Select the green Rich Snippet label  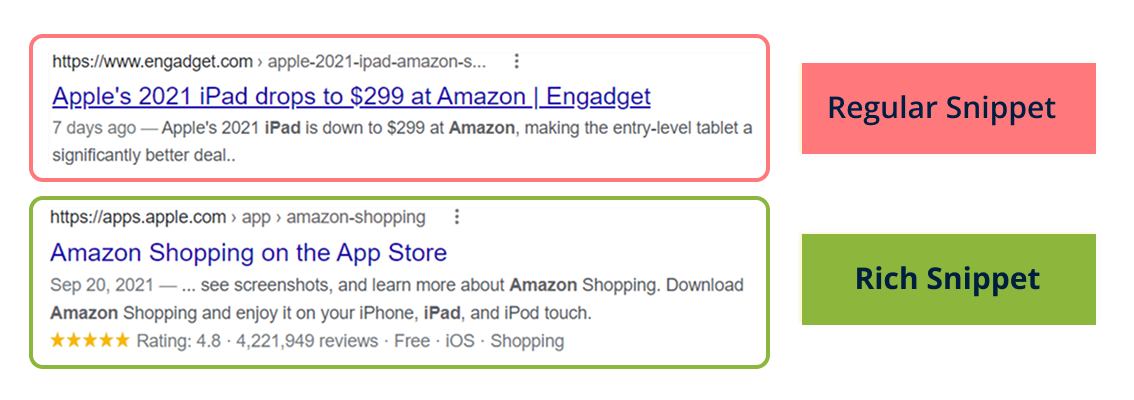948,279
